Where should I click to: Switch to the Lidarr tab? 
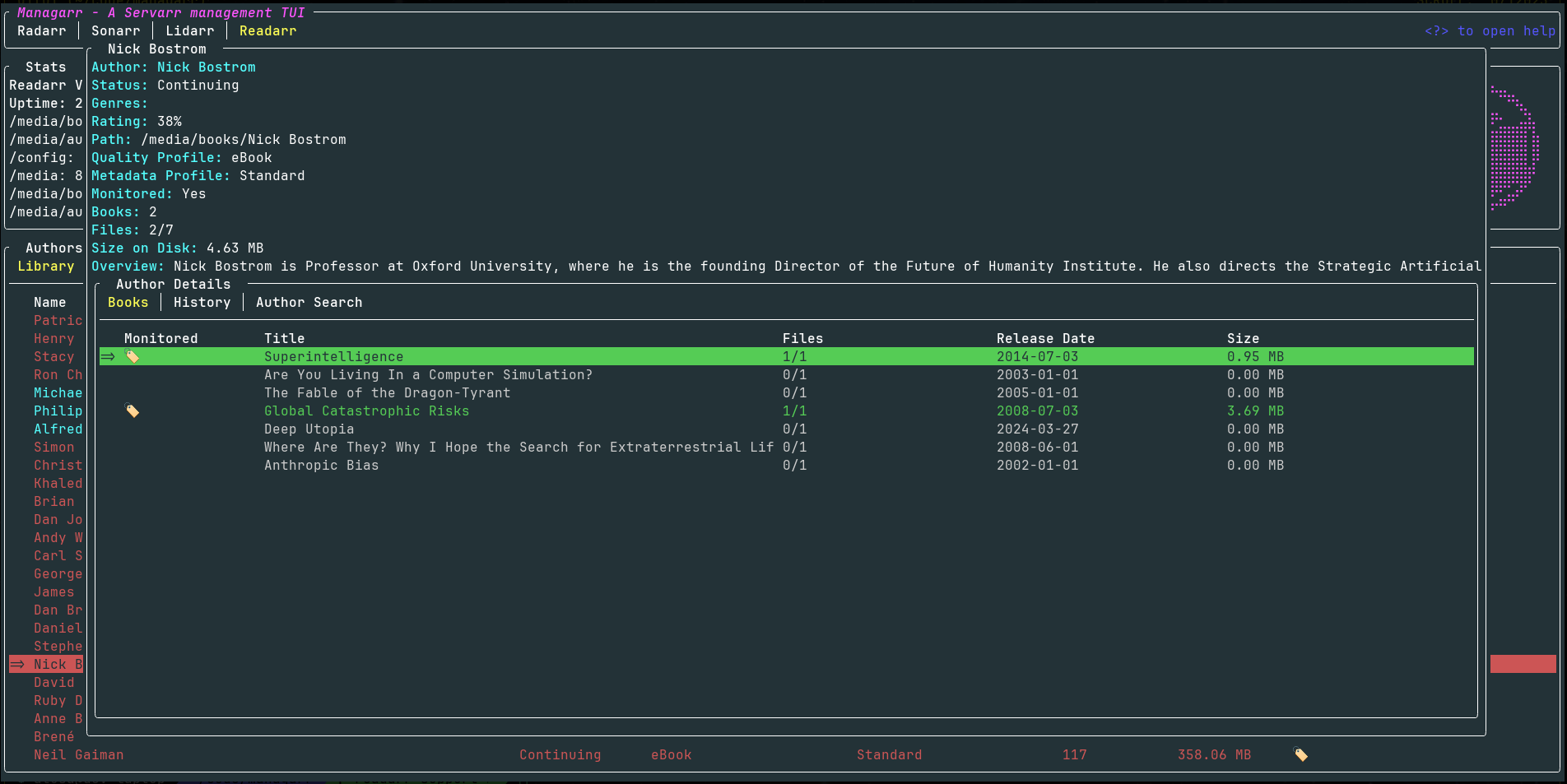tap(189, 30)
